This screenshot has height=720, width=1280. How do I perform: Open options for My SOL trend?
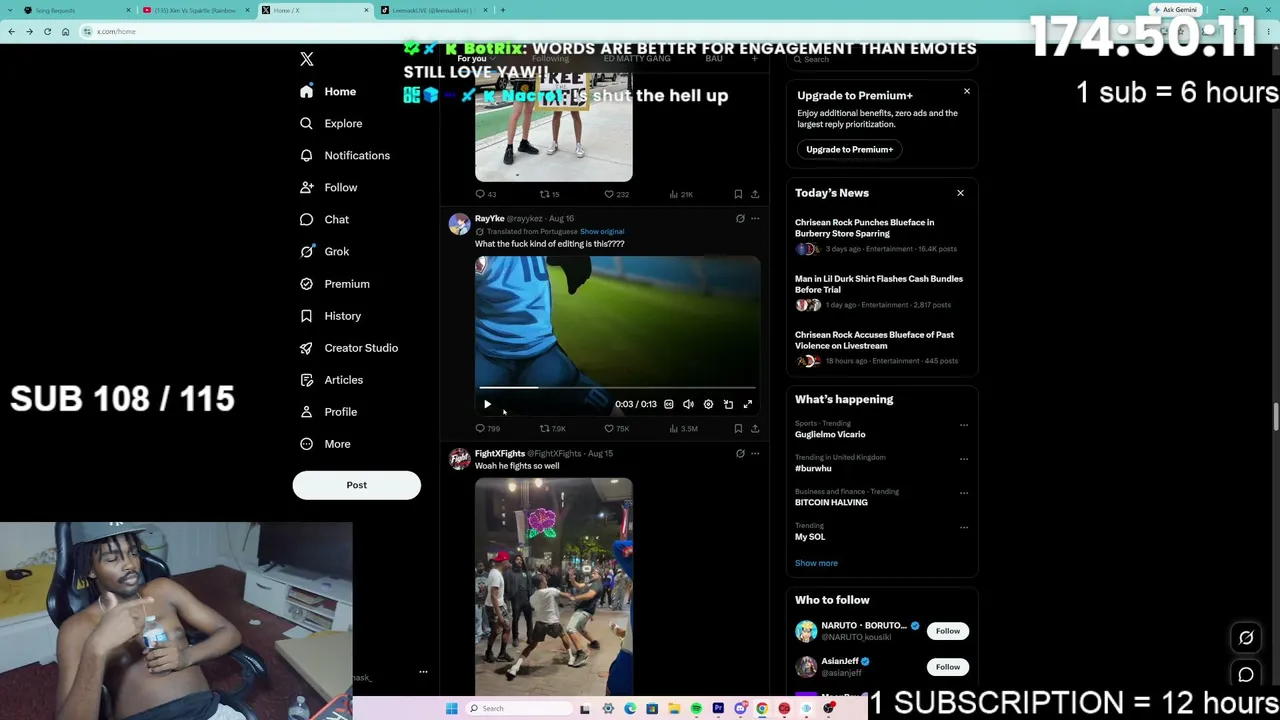964,527
